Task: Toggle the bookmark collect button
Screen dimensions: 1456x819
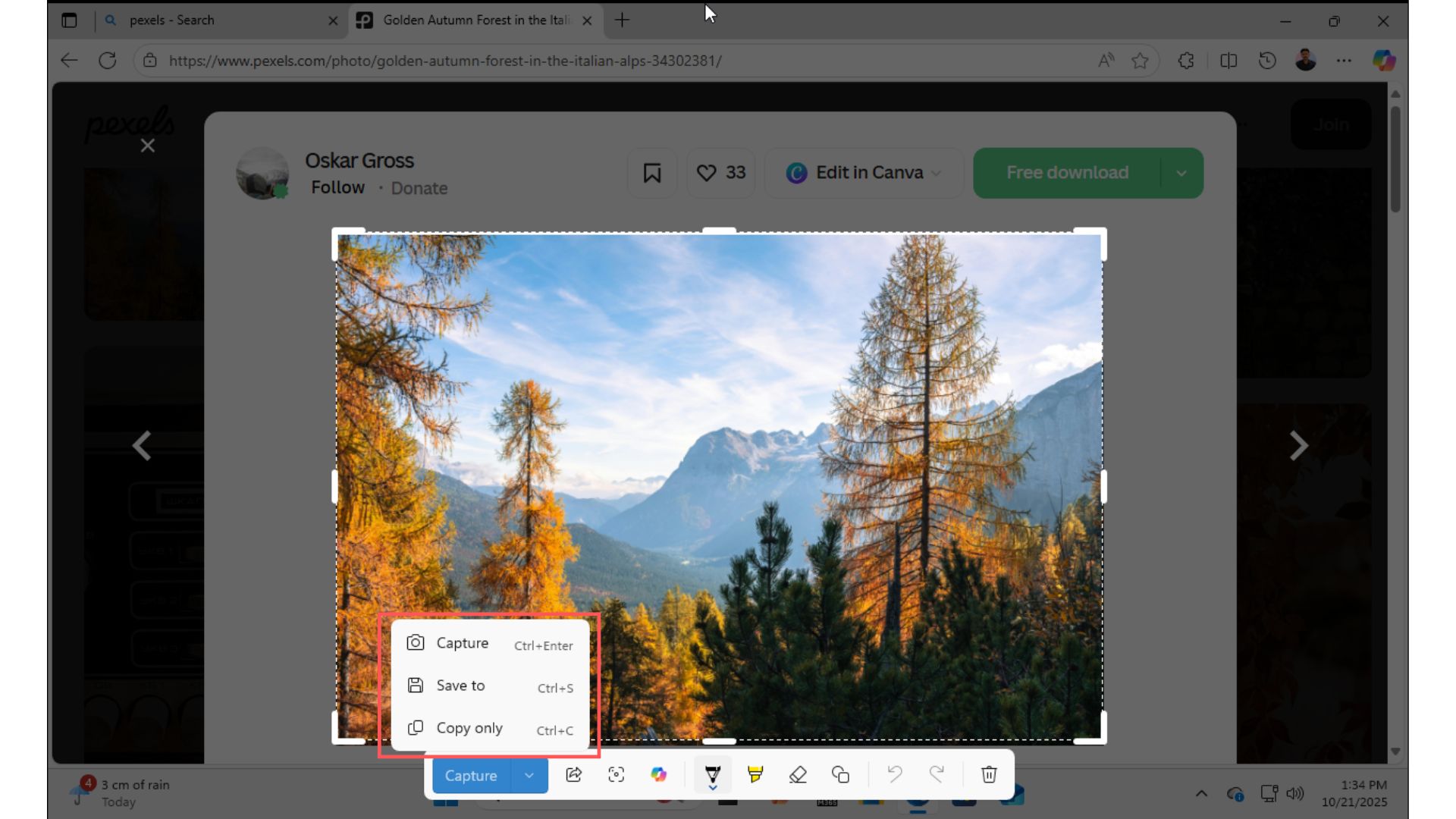Action: pyautogui.click(x=651, y=174)
